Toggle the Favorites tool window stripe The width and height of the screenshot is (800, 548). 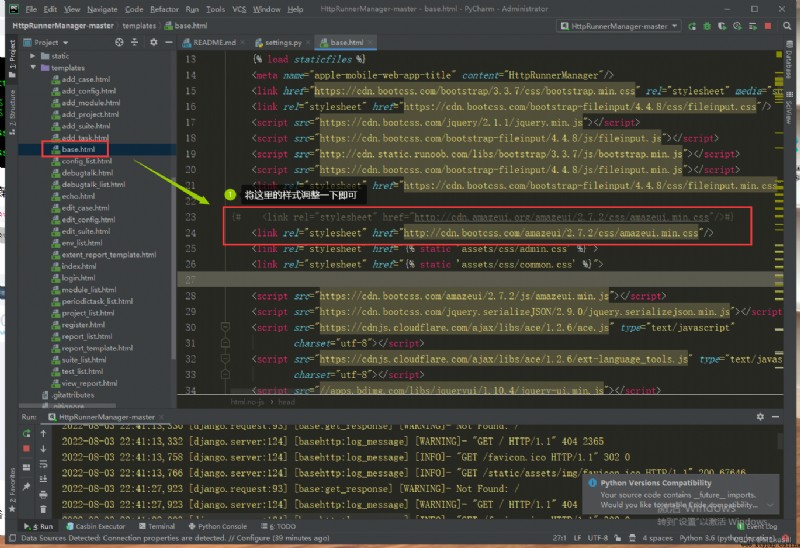(12, 490)
